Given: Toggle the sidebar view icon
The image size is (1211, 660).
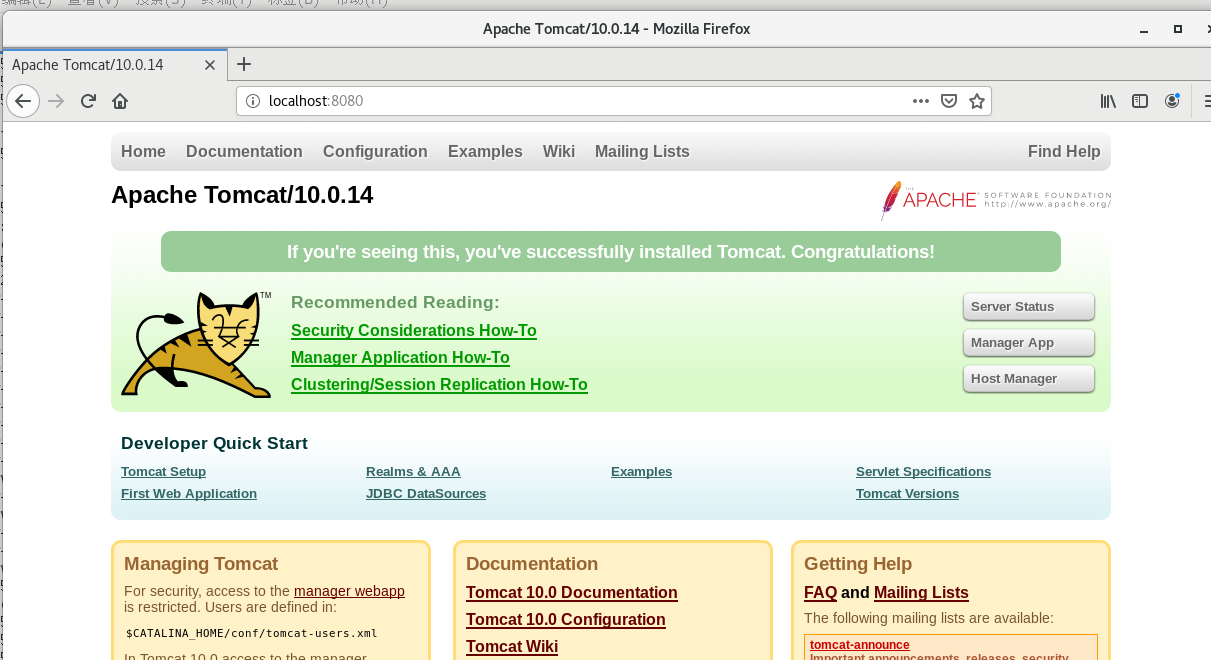Looking at the screenshot, I should [1140, 101].
